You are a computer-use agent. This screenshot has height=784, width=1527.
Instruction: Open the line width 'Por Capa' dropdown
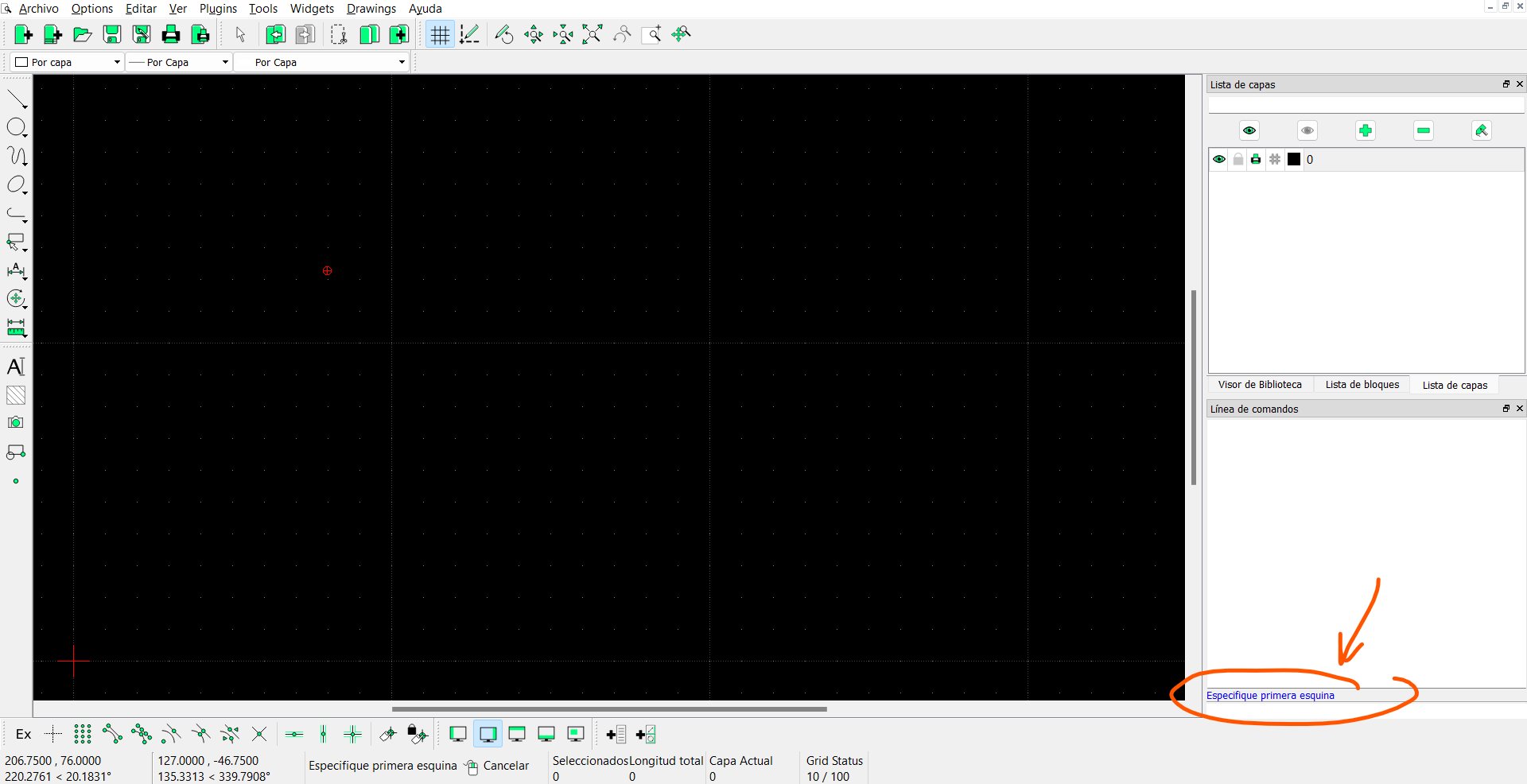coord(179,62)
